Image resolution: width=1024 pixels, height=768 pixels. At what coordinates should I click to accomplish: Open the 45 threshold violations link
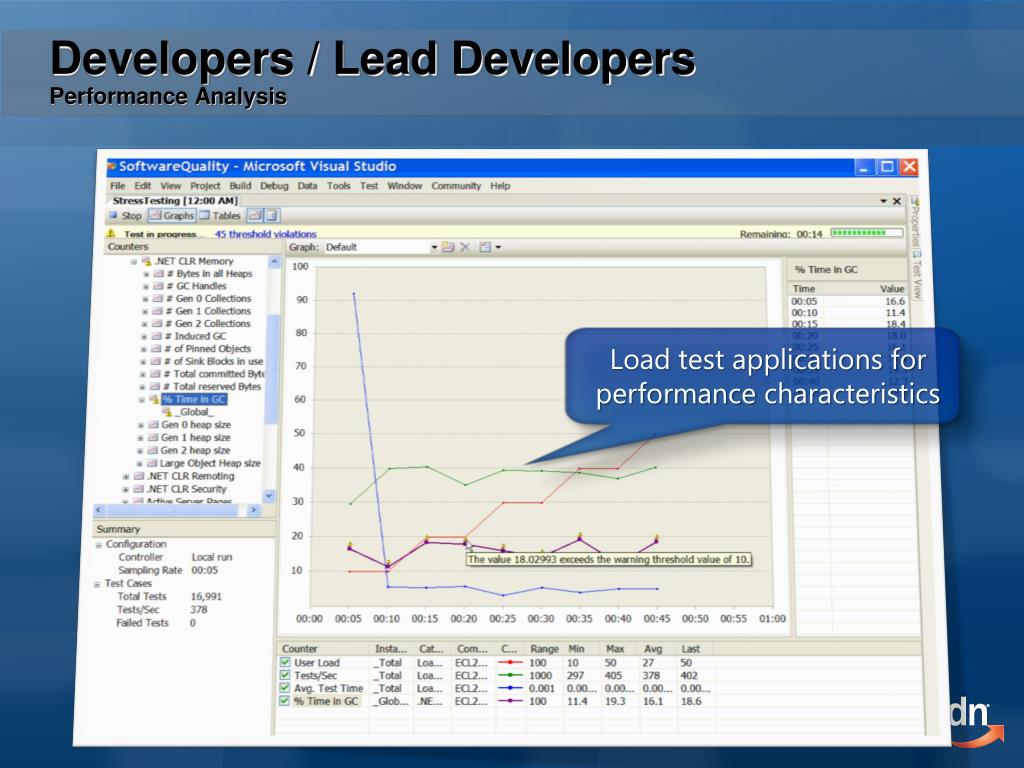[265, 234]
